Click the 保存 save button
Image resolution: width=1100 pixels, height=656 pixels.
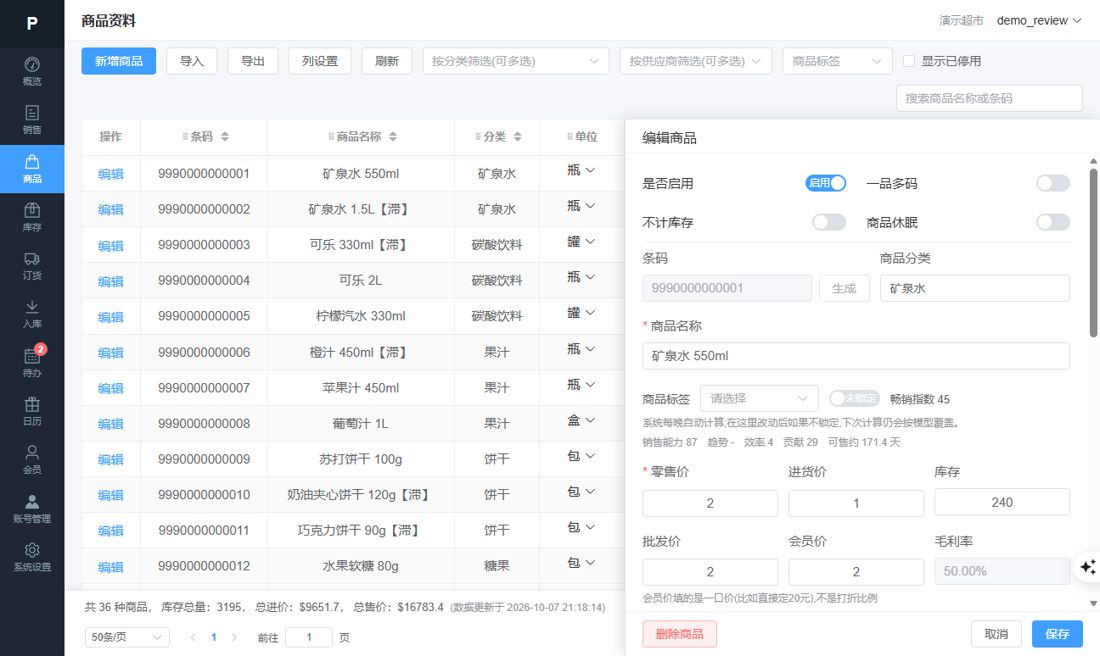coord(1057,634)
